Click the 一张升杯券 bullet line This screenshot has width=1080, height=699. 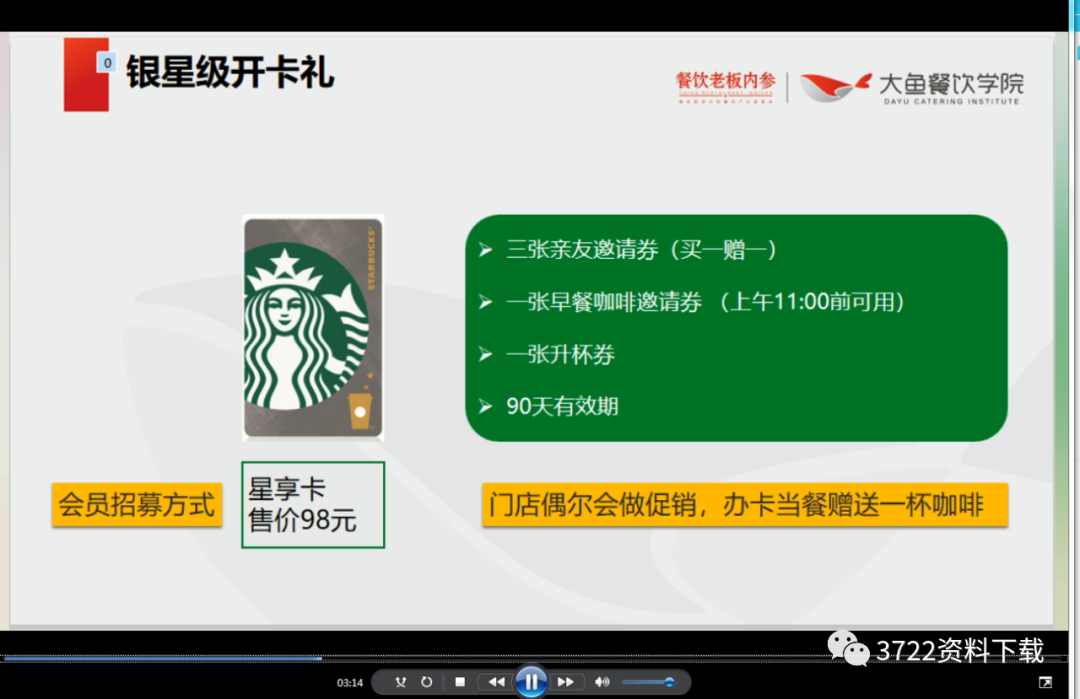point(546,354)
